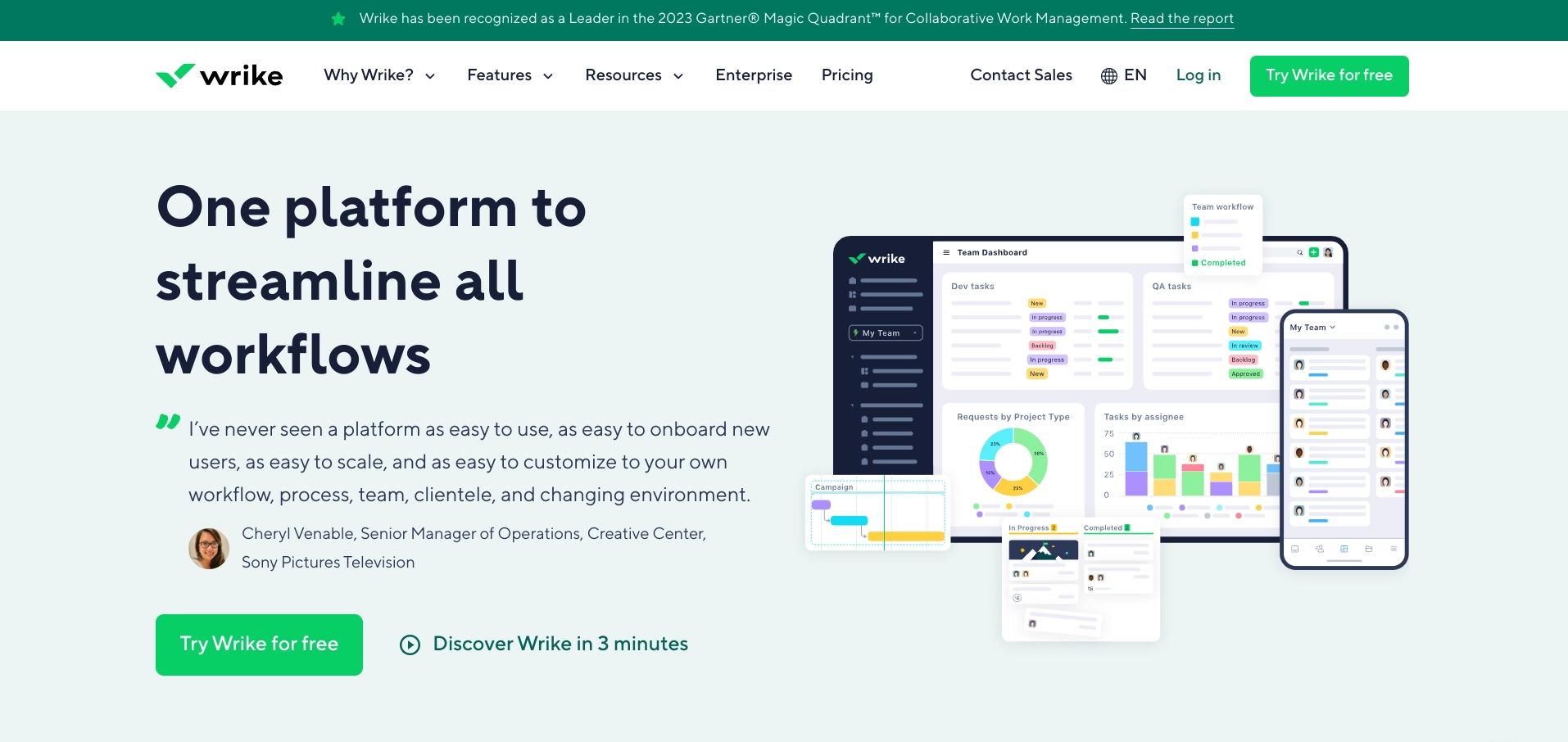Click the Log in link
The width and height of the screenshot is (1568, 742).
(x=1198, y=75)
